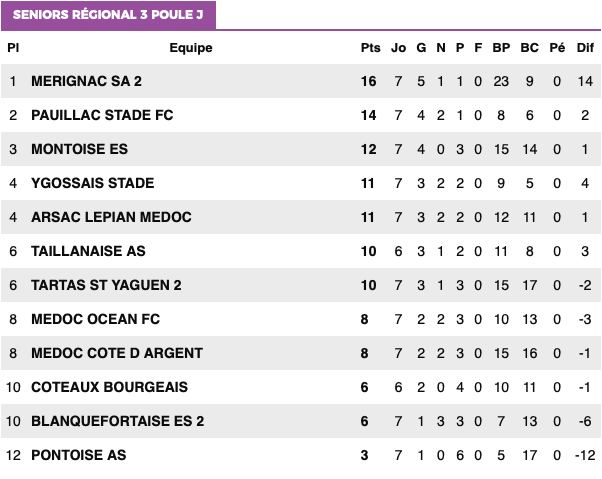
Task: Select MONTOISE ES in the standings
Action: tap(79, 149)
